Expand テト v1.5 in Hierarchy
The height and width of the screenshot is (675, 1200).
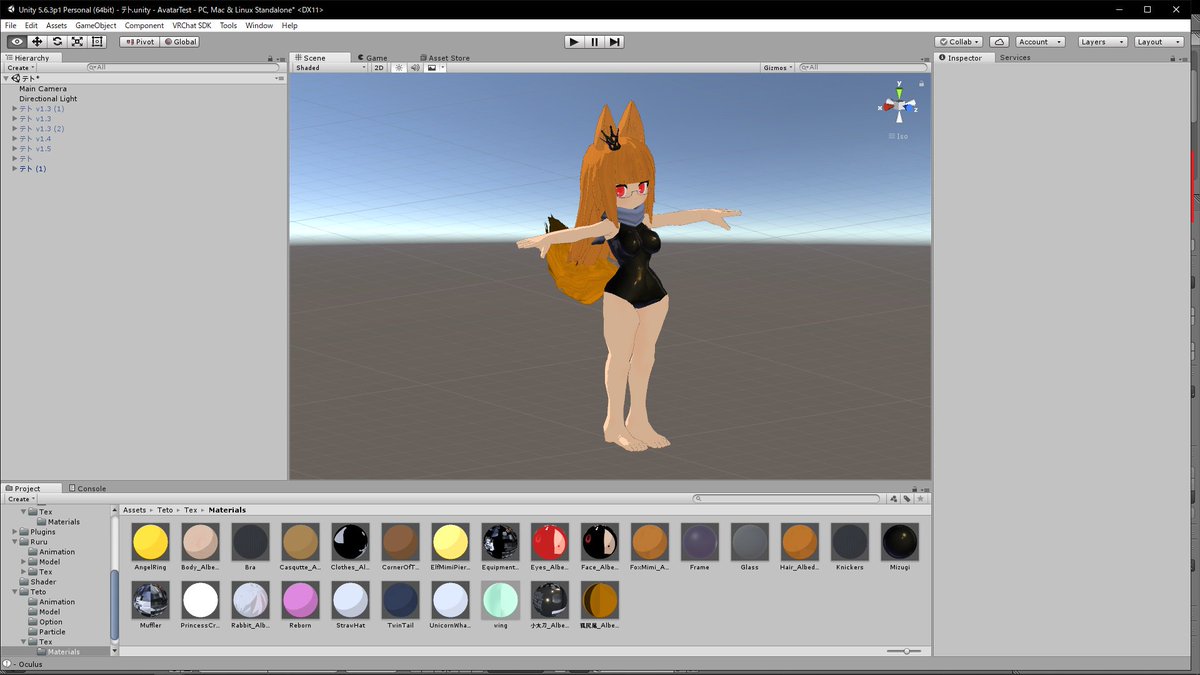(x=15, y=149)
